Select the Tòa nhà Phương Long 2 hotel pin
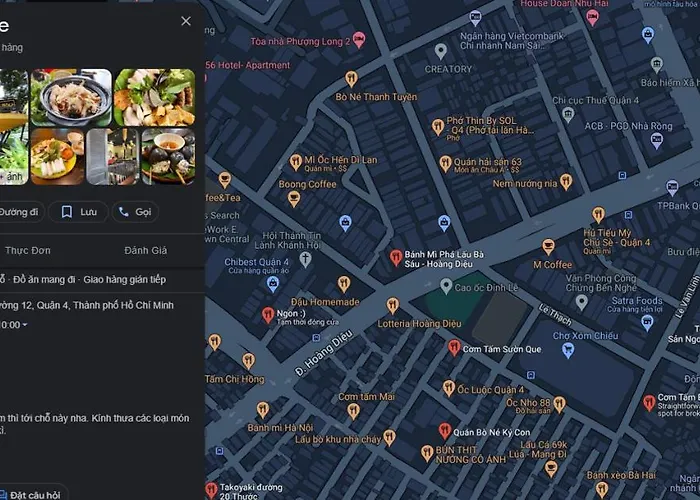700x500 pixels. 359,40
